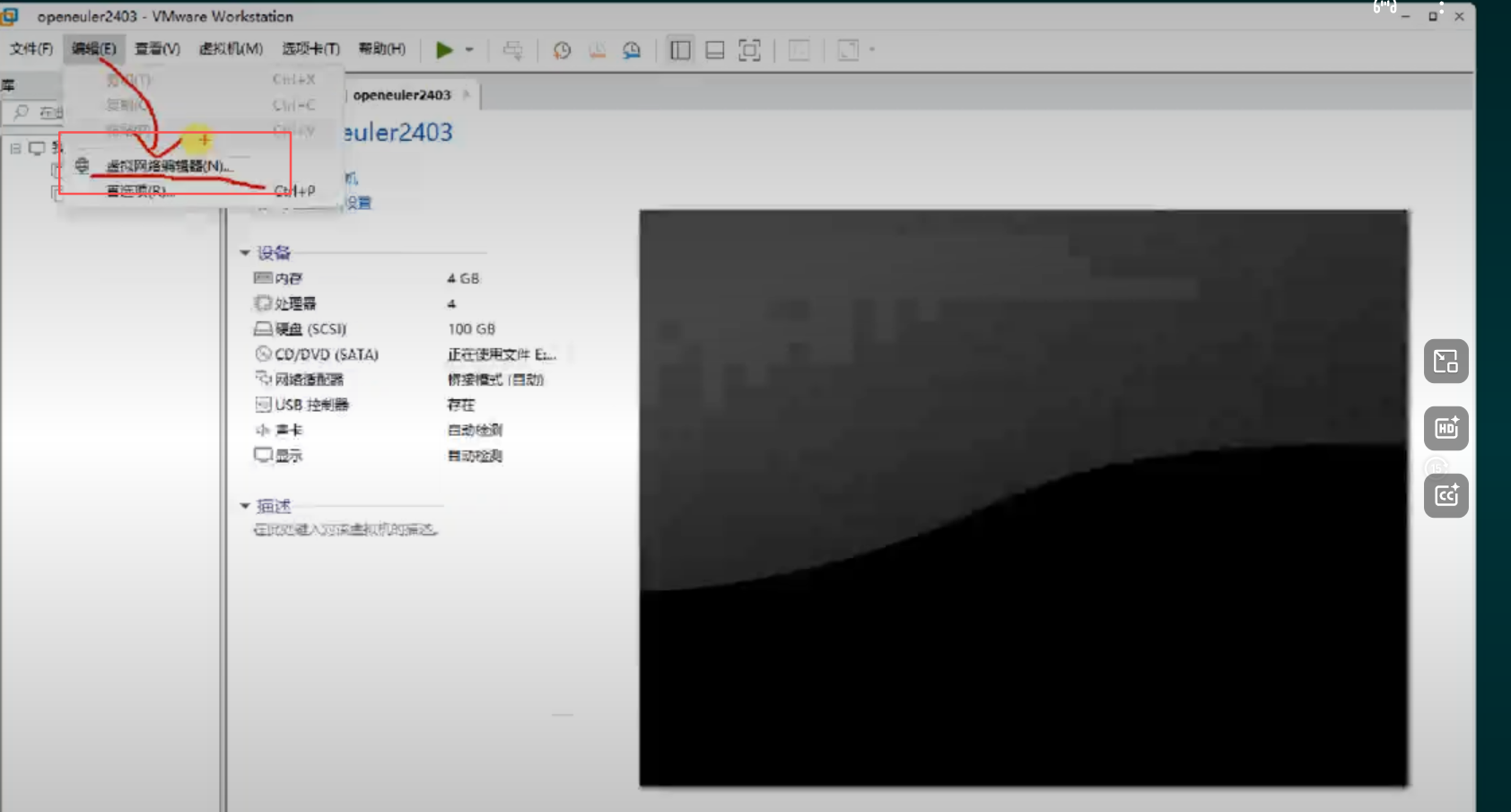This screenshot has width=1511, height=812.
Task: Switch to the openeuler2403 tab
Action: (x=401, y=95)
